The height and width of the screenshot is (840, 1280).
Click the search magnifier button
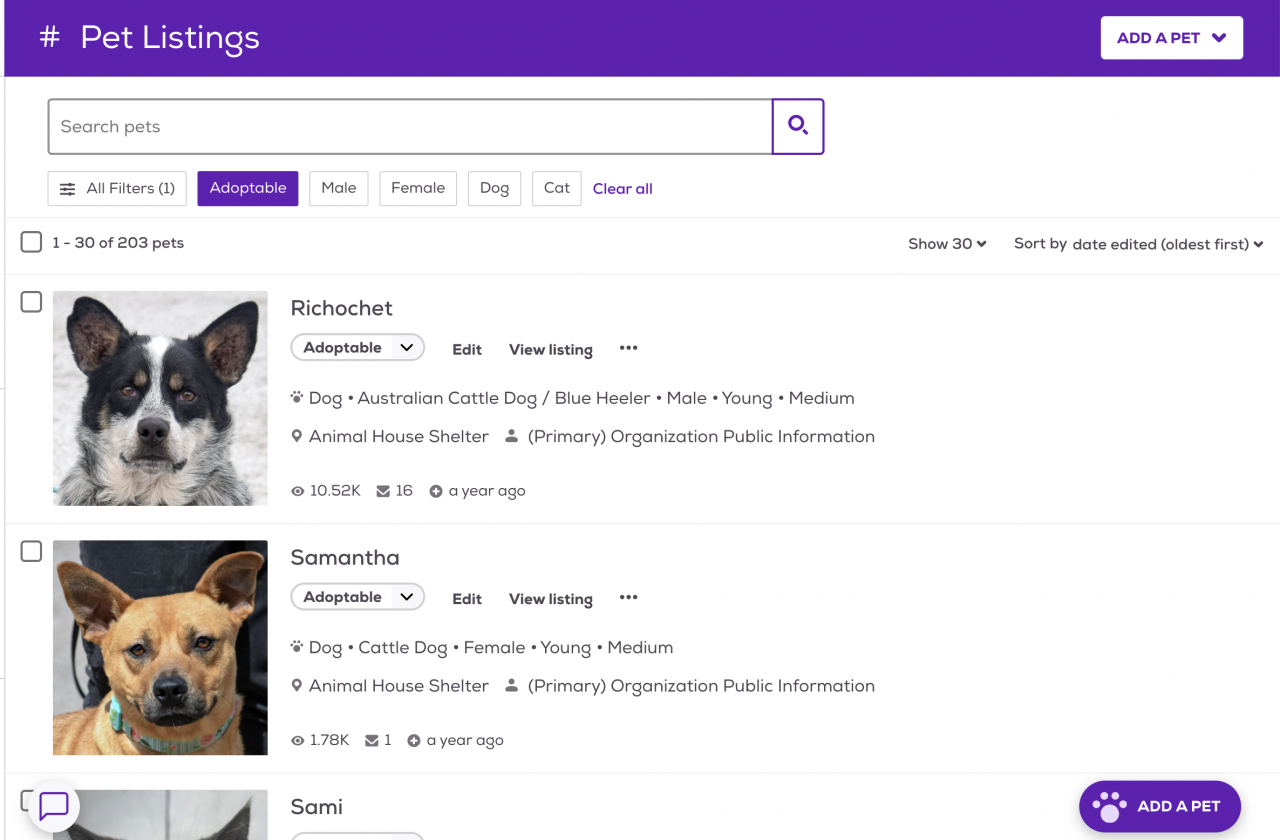798,126
